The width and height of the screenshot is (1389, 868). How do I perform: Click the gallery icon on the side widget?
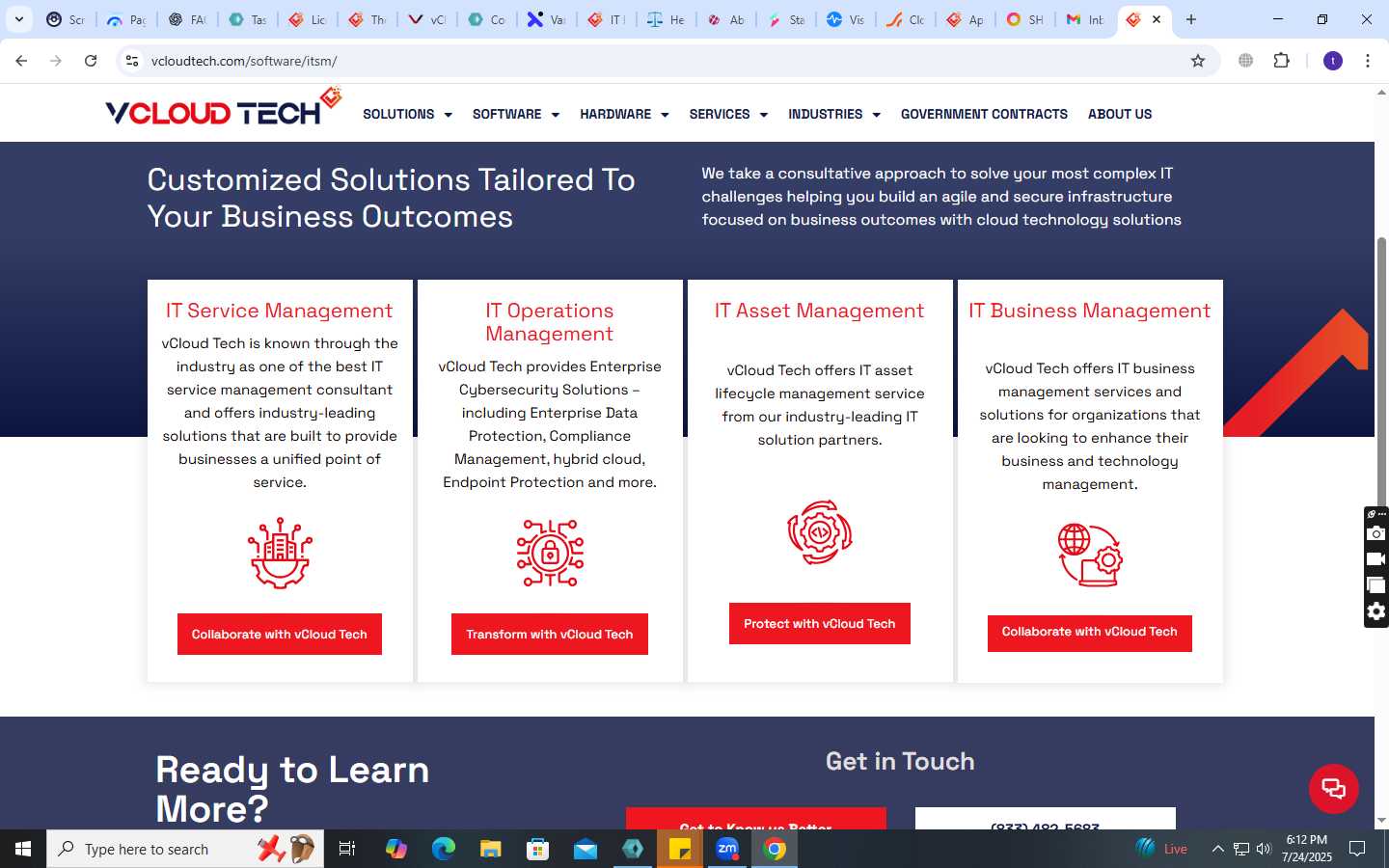[x=1376, y=585]
